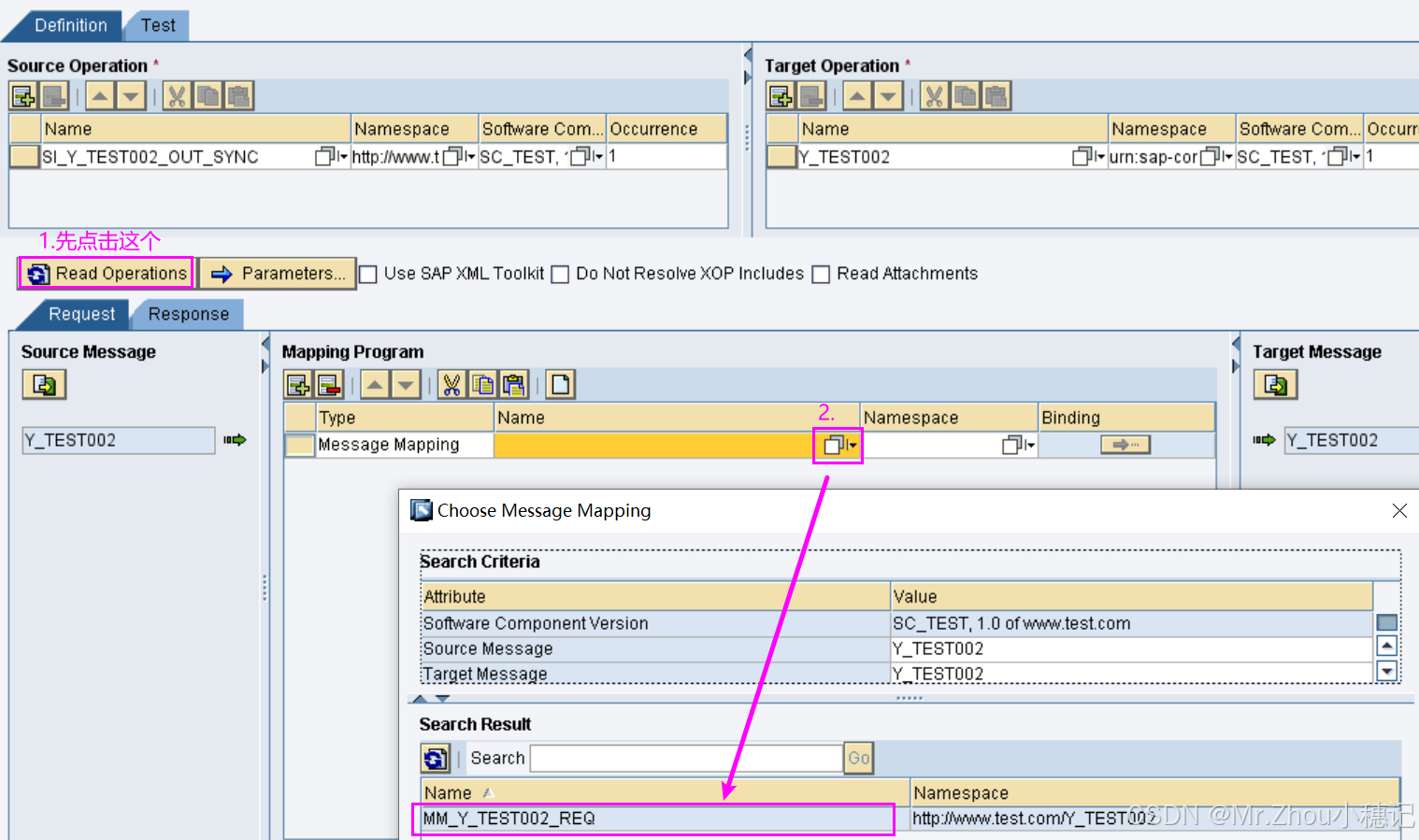Image resolution: width=1419 pixels, height=840 pixels.
Task: Click the refresh icon in Search Result
Action: click(x=436, y=758)
